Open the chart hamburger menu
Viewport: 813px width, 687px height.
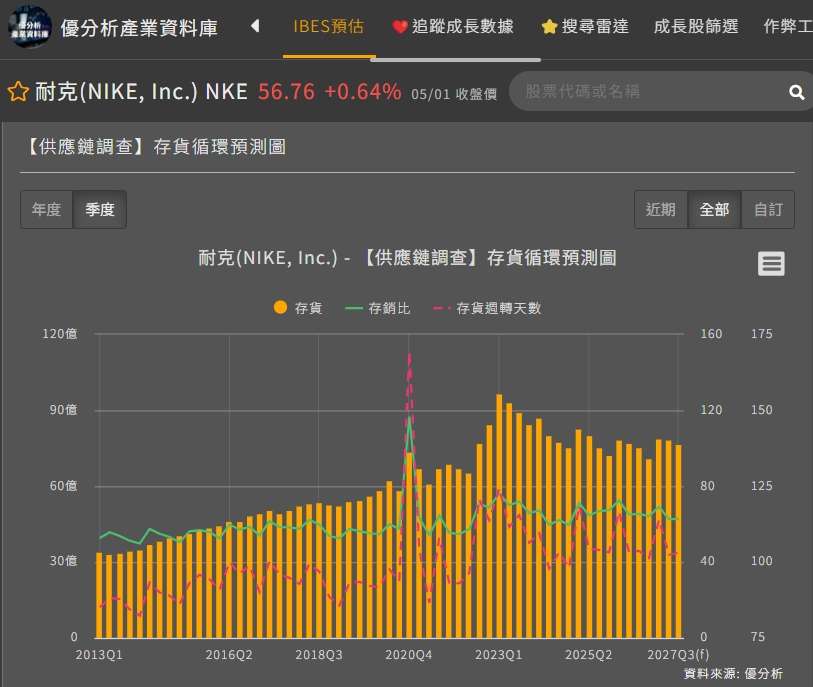pyautogui.click(x=771, y=263)
